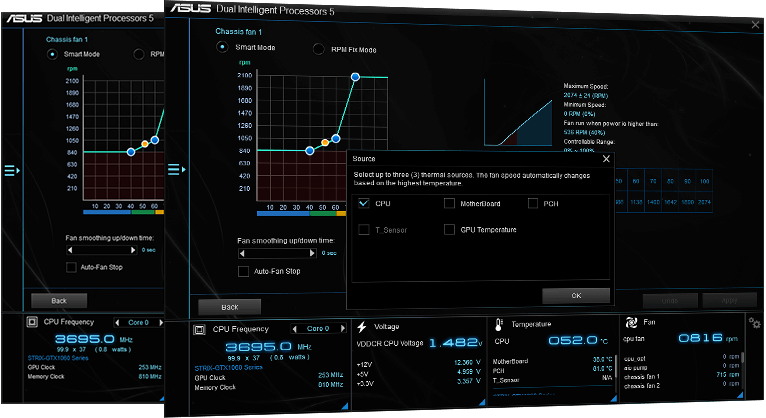Select the 1050 rpm curve point in the back window
The height and width of the screenshot is (418, 766).
click(155, 140)
